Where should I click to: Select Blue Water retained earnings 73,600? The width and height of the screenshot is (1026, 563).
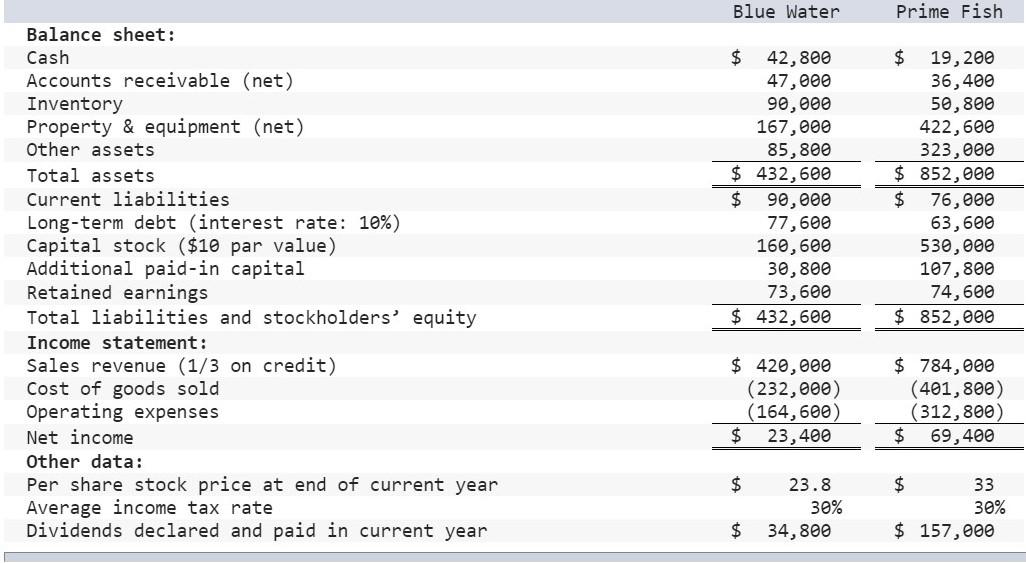click(x=799, y=292)
